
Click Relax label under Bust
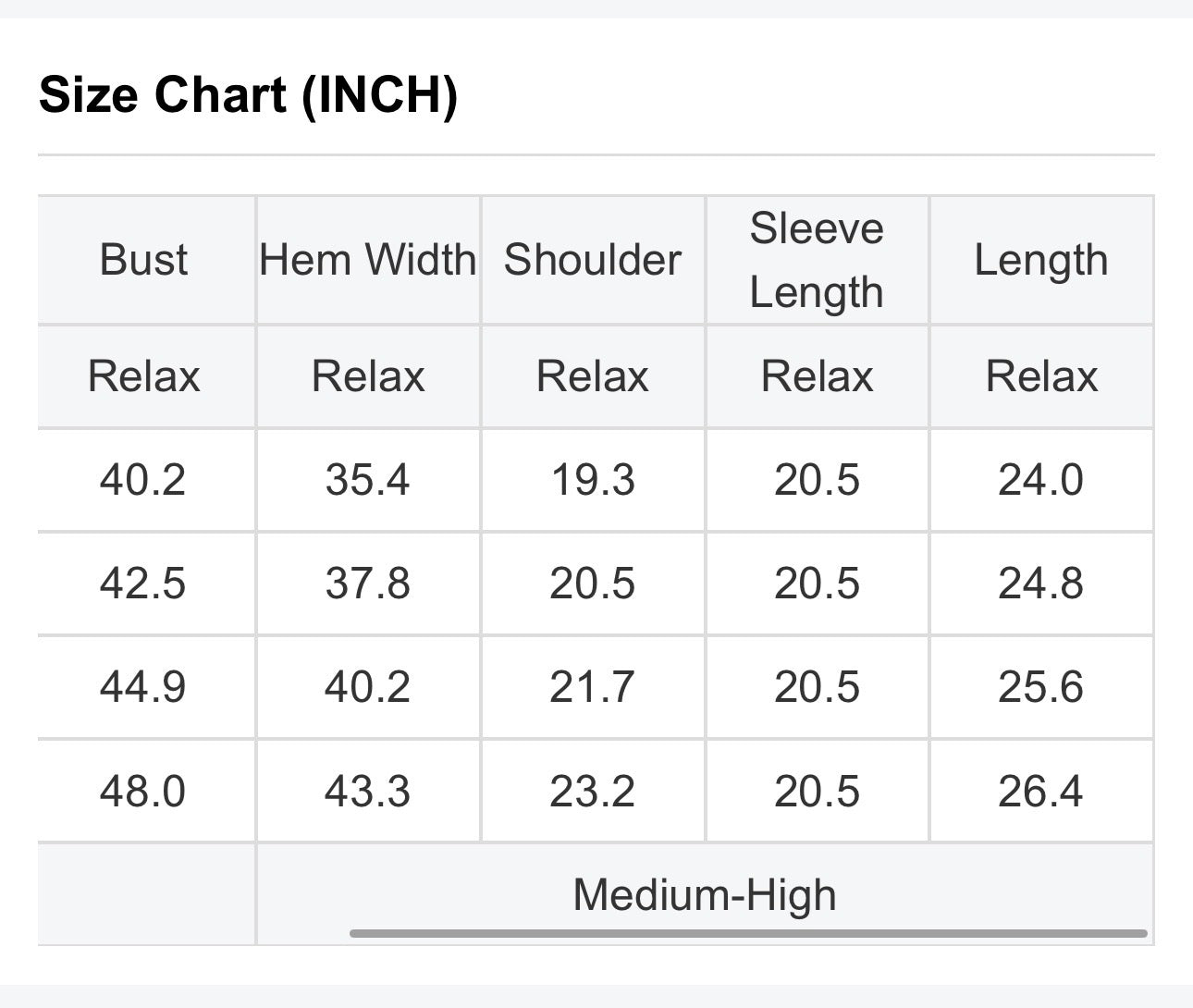tap(143, 376)
